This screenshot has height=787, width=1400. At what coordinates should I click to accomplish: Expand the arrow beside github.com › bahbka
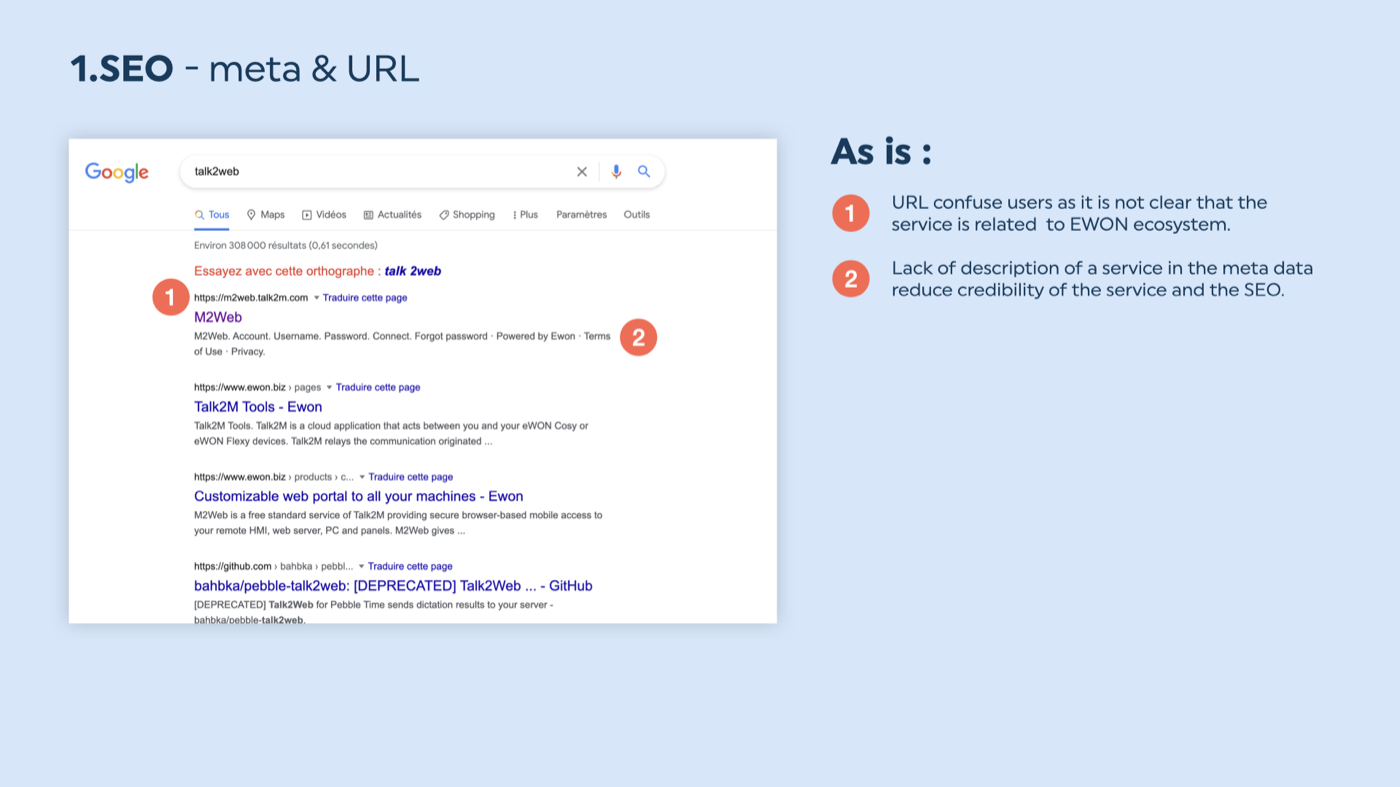click(x=361, y=566)
